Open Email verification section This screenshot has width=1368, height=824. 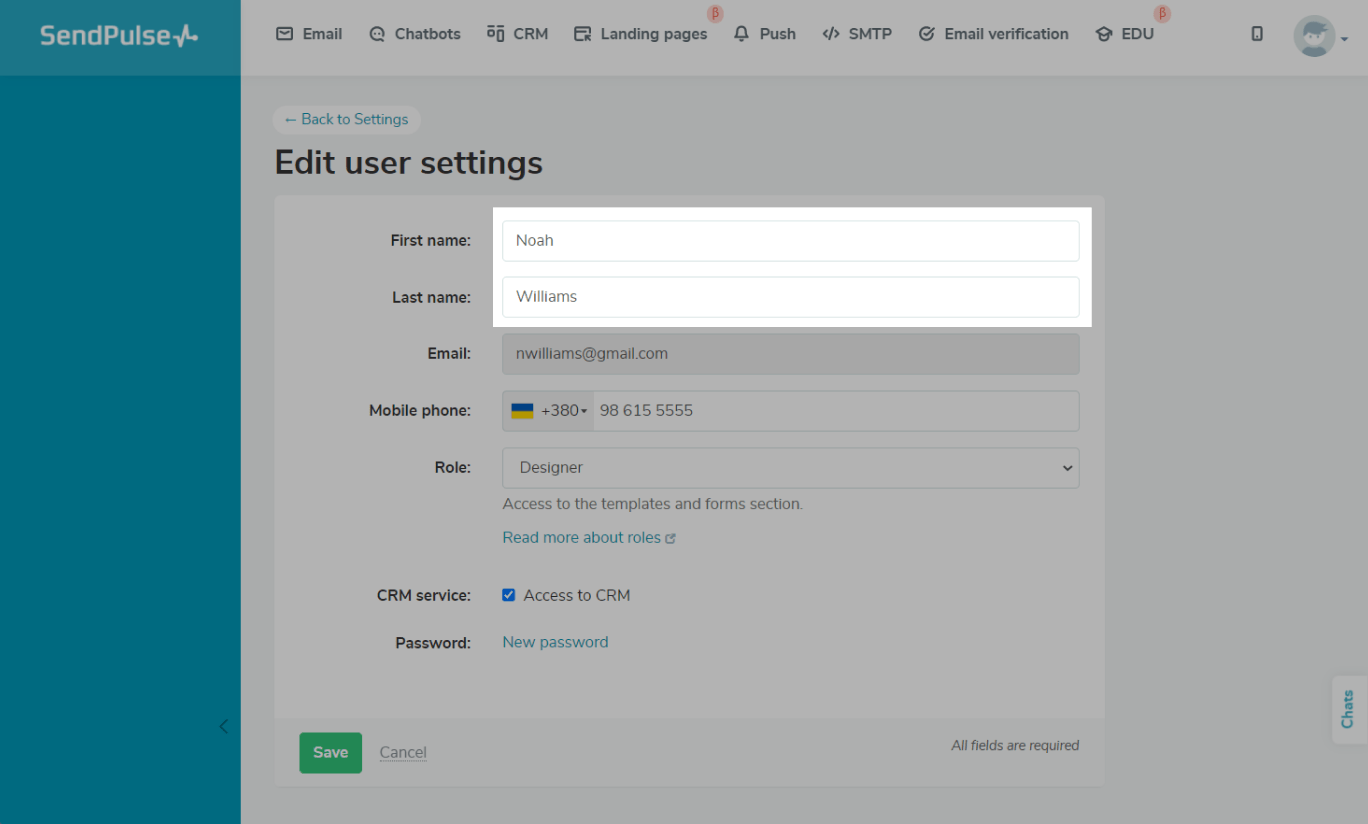coord(993,34)
